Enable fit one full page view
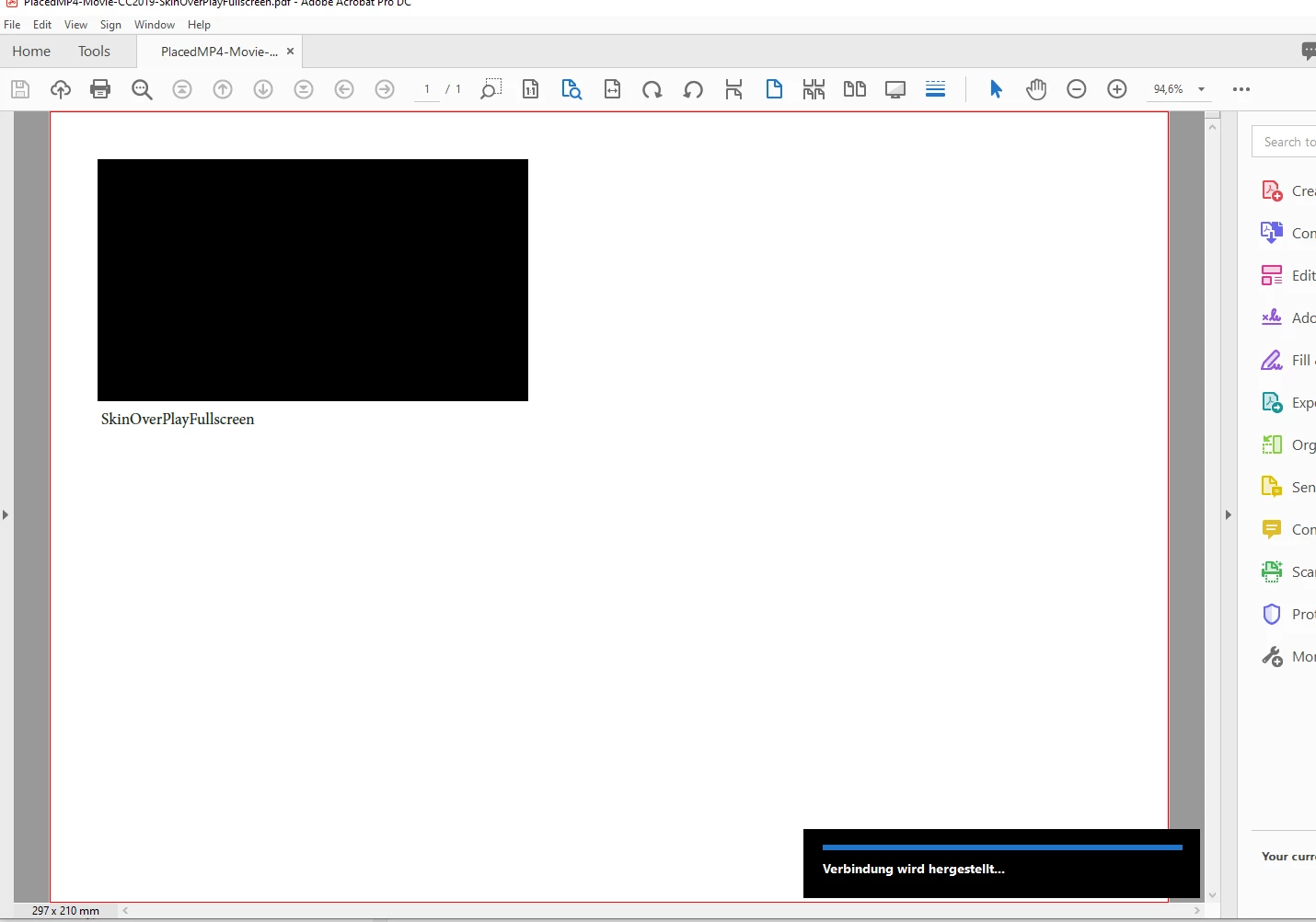The width and height of the screenshot is (1316, 922). click(x=774, y=89)
